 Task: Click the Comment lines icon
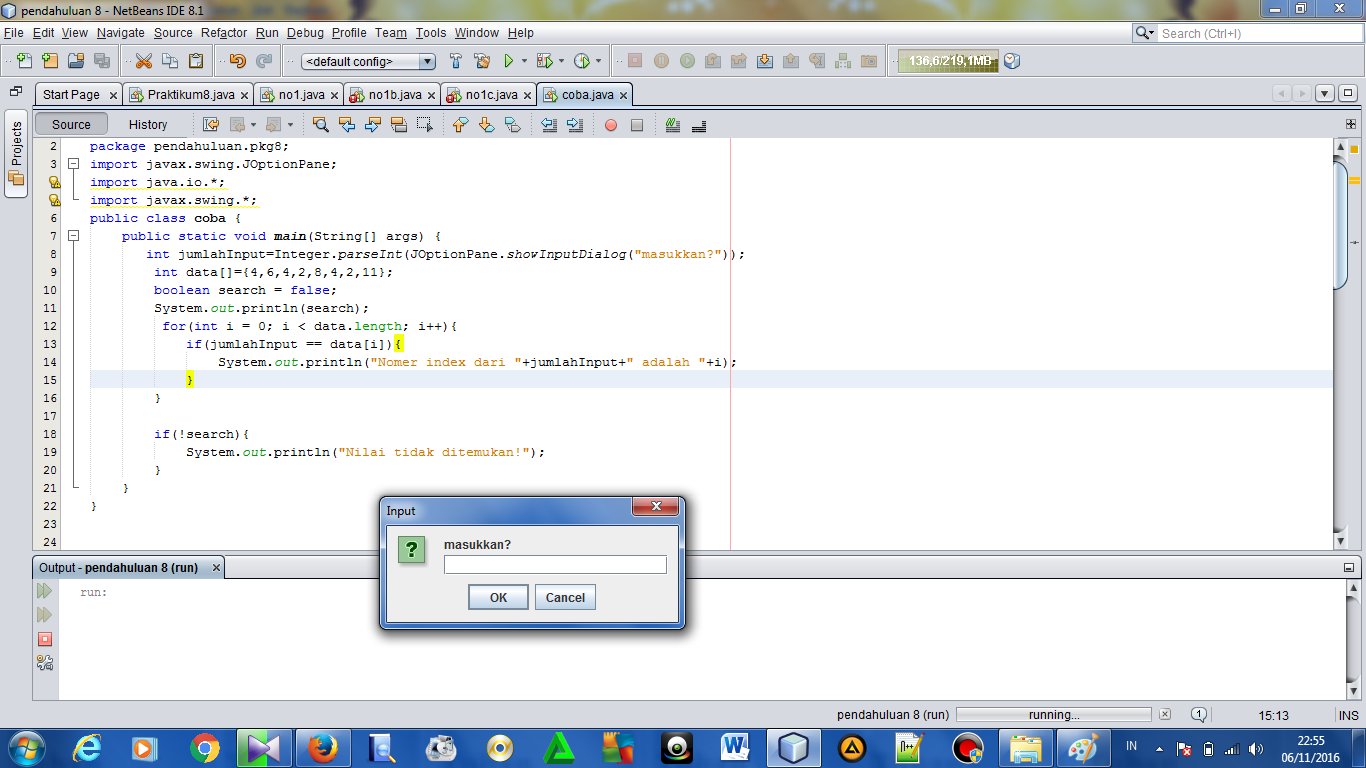click(x=673, y=125)
